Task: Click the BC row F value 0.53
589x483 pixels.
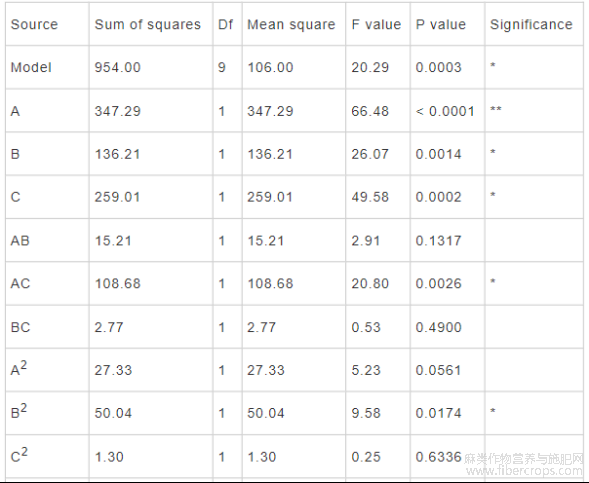Action: 366,327
